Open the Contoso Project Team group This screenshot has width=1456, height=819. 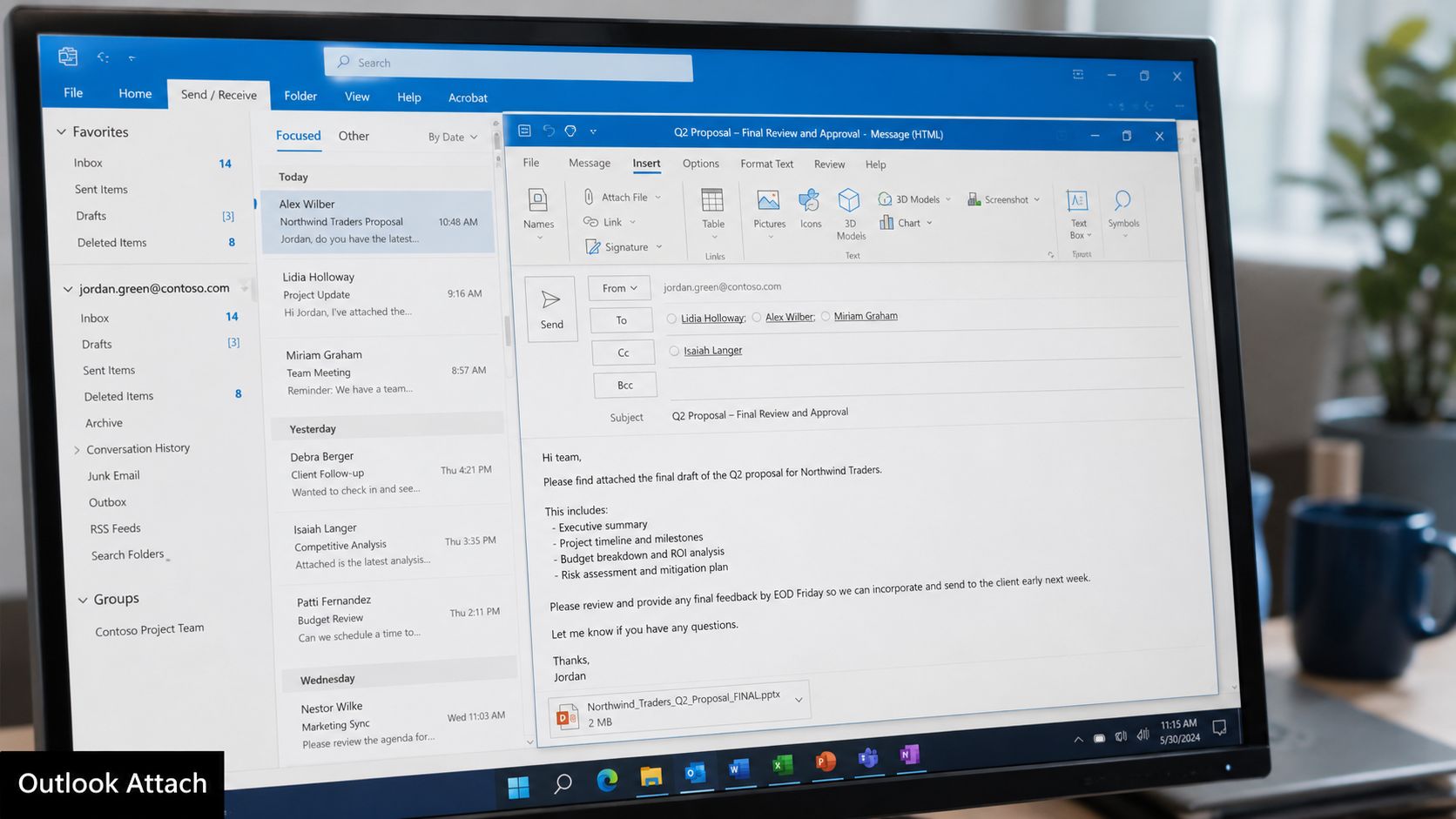coord(149,629)
